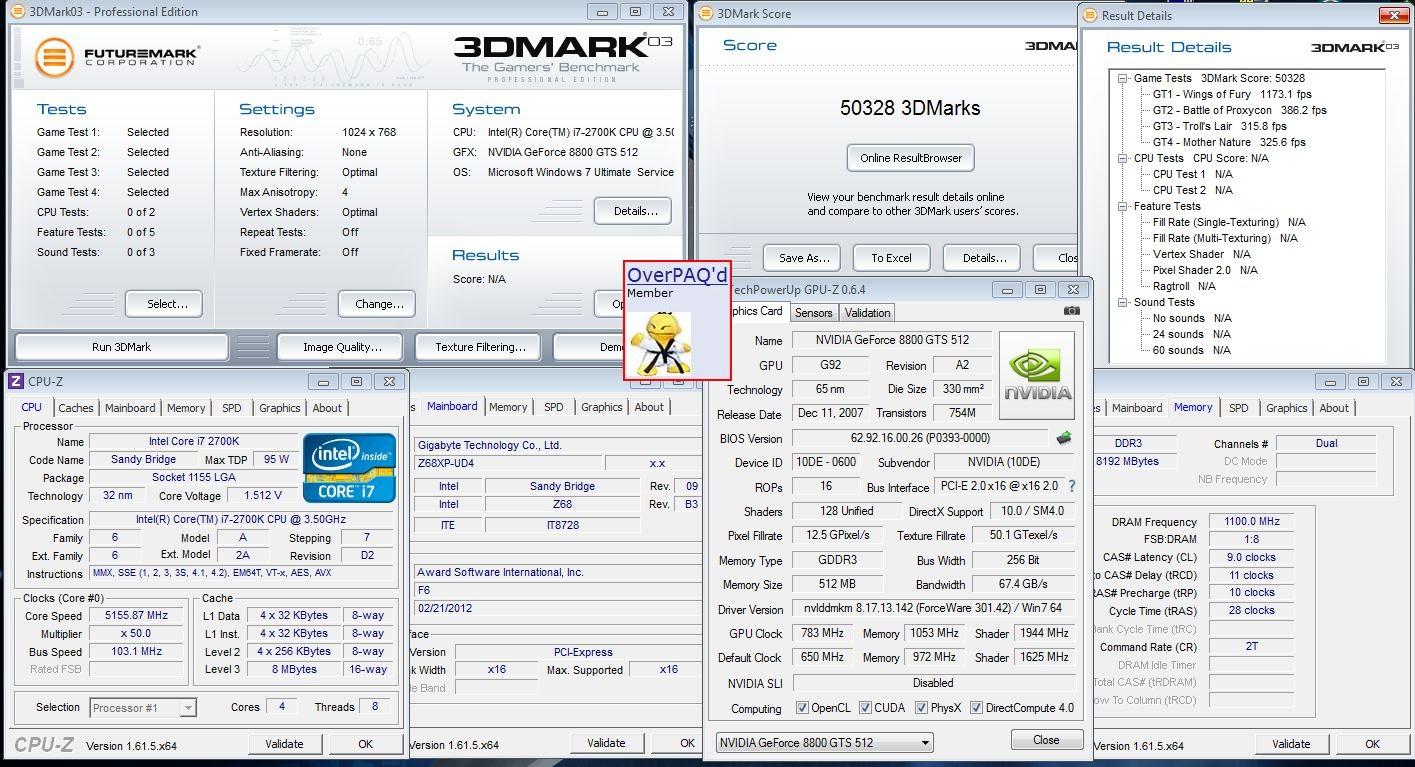The image size is (1415, 767).
Task: Toggle the OpenCL checkbox
Action: click(802, 708)
